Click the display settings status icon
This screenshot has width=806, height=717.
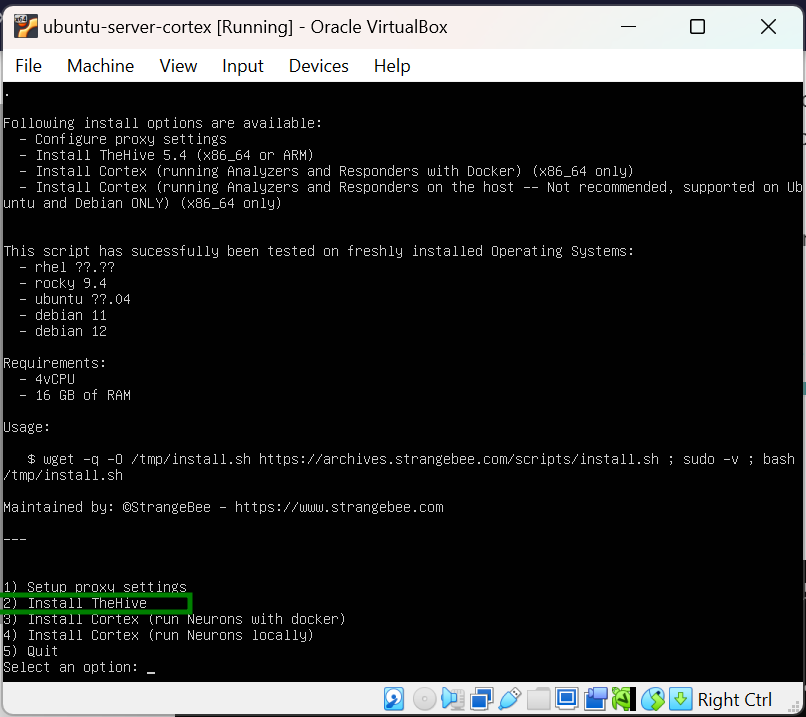coord(567,700)
